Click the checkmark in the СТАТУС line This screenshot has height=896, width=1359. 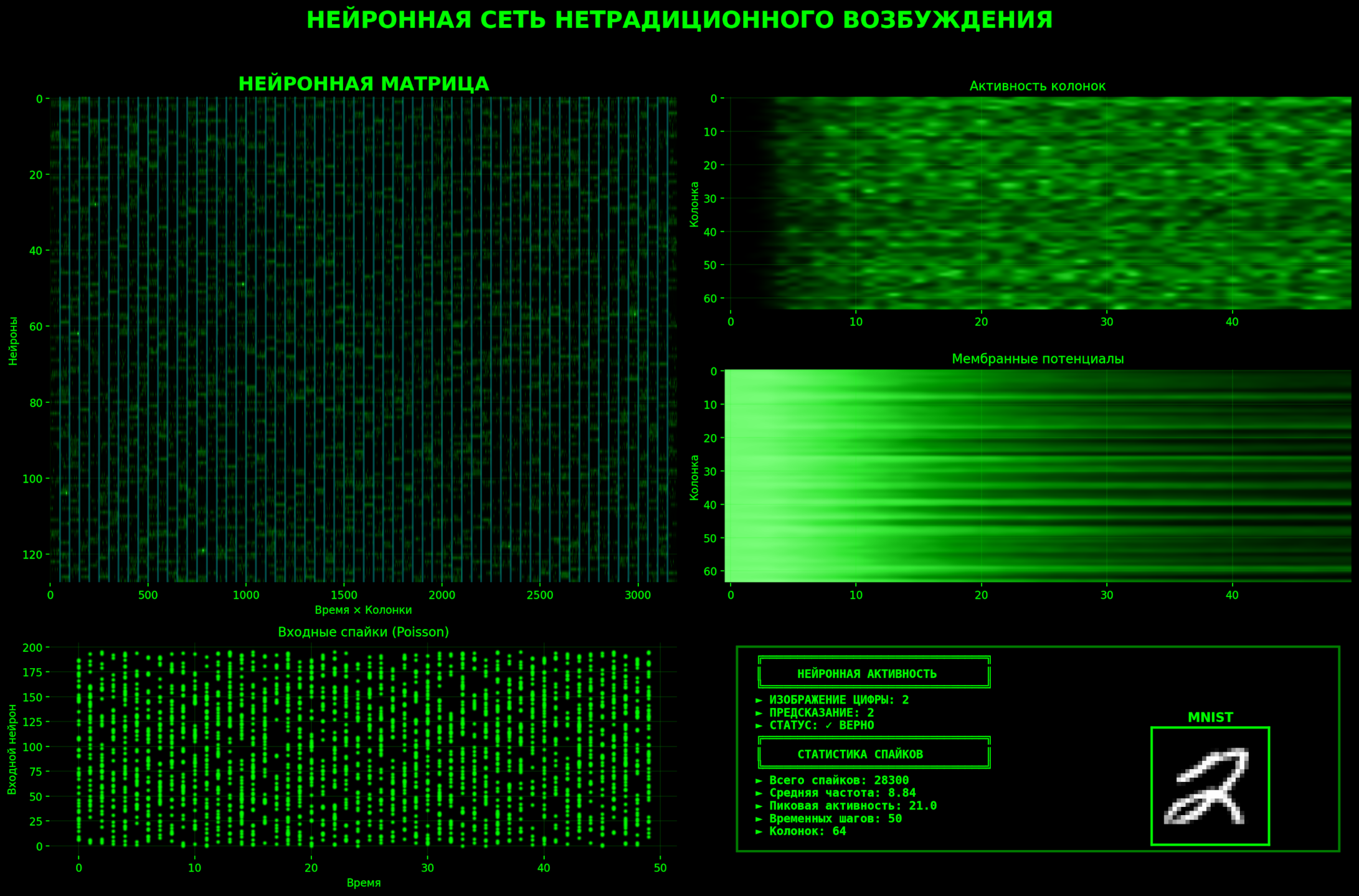click(828, 725)
